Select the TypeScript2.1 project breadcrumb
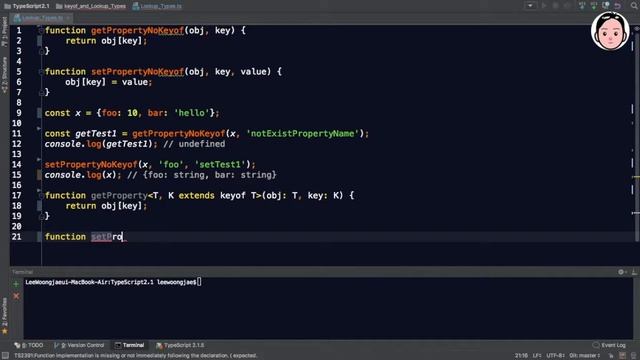640x360 pixels. tap(27, 6)
